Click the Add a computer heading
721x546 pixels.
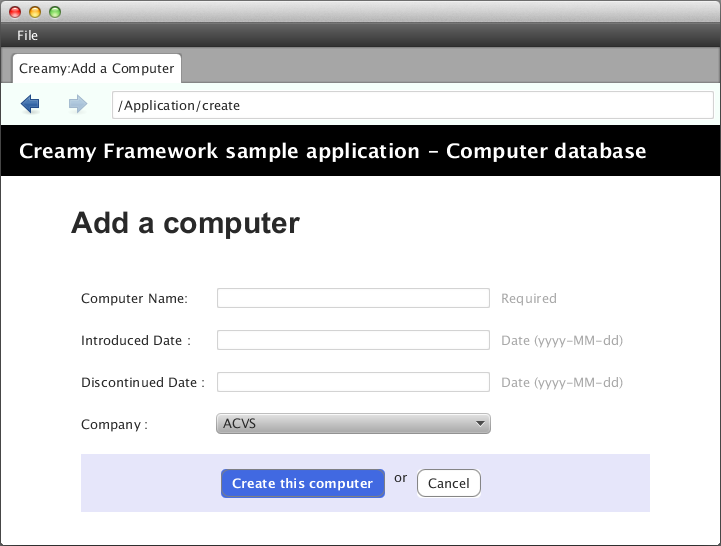click(x=185, y=222)
